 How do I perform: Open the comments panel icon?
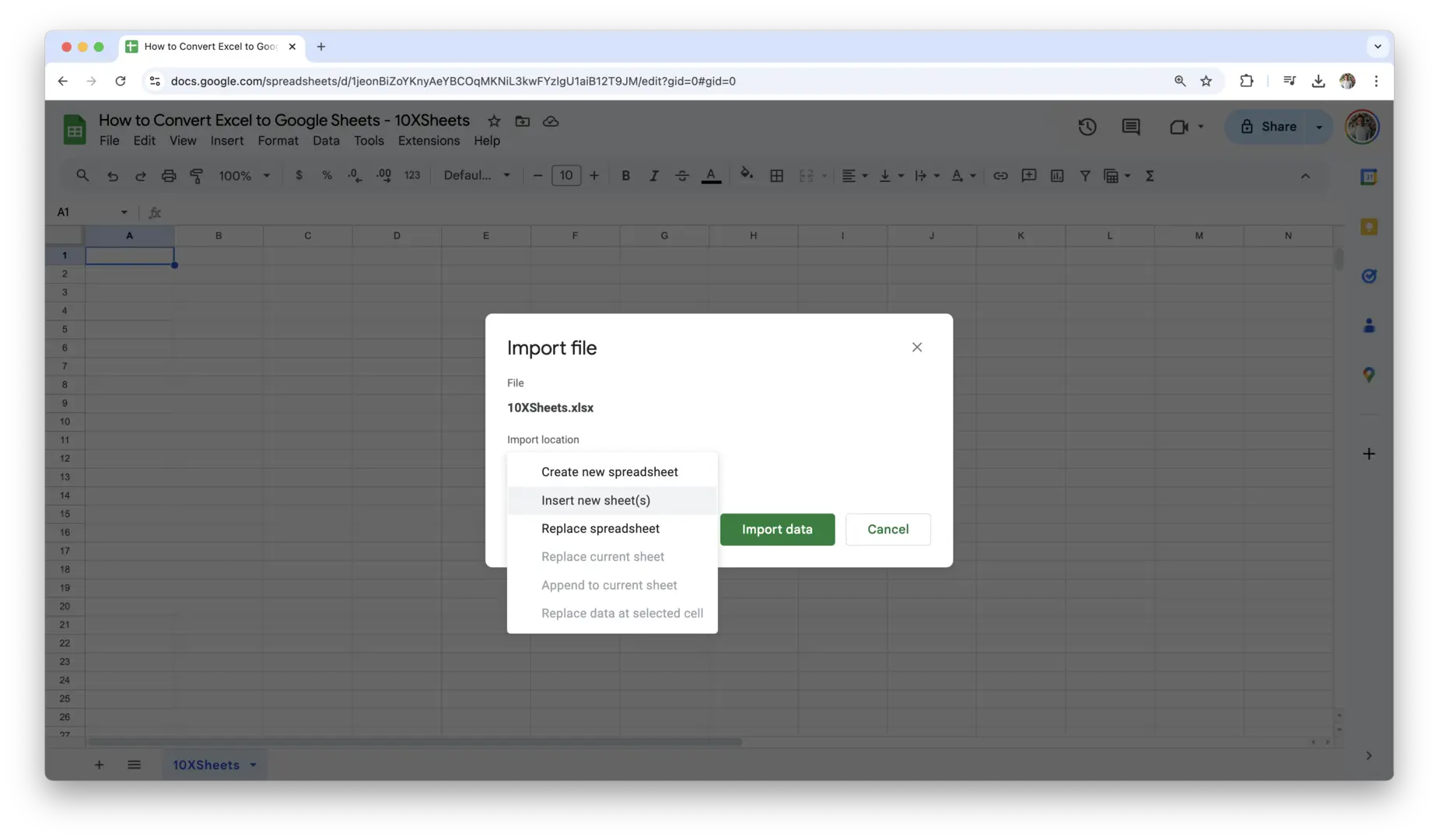tap(1130, 127)
